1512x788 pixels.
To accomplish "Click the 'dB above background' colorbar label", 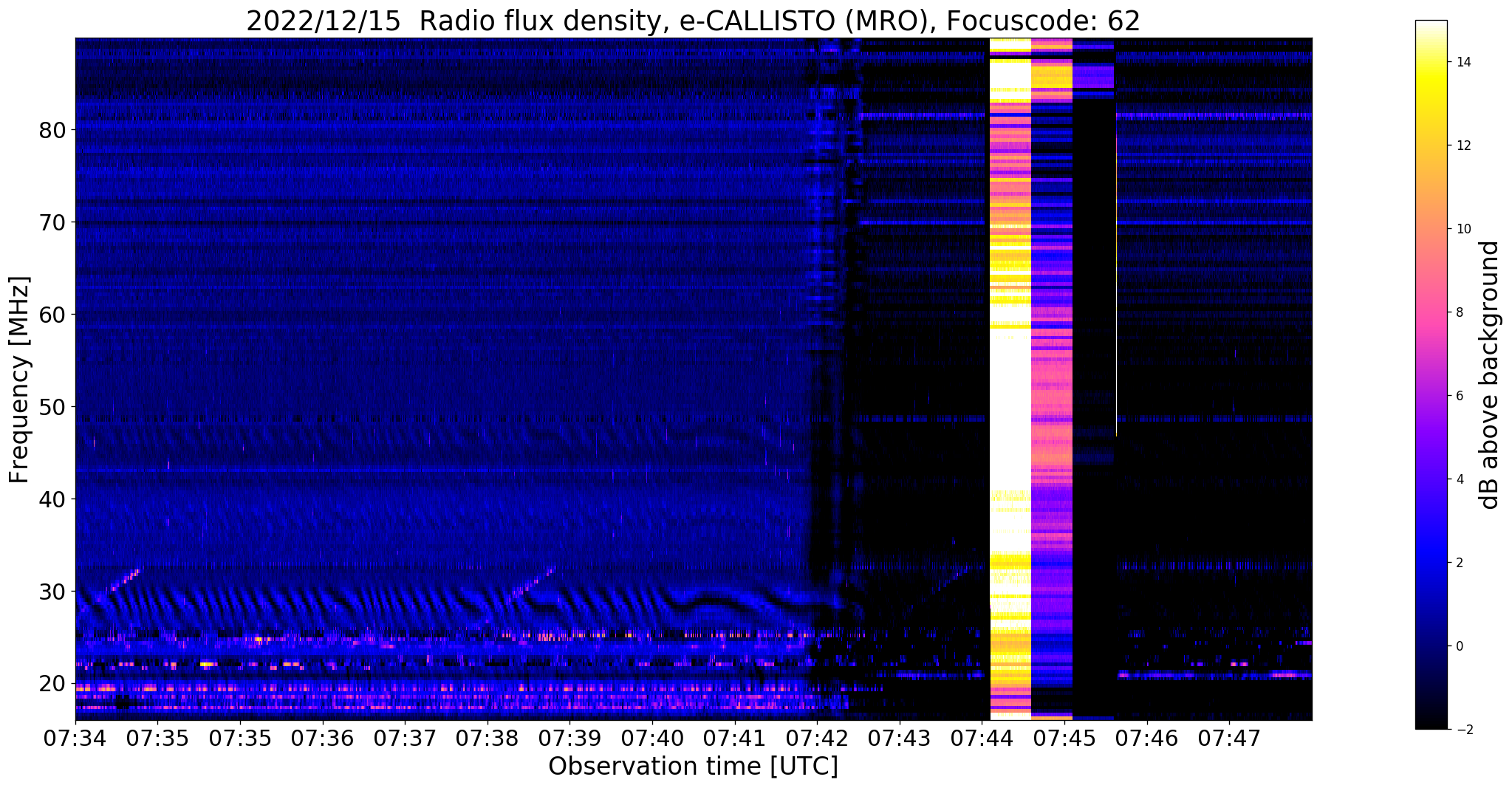I will 1490,375.
